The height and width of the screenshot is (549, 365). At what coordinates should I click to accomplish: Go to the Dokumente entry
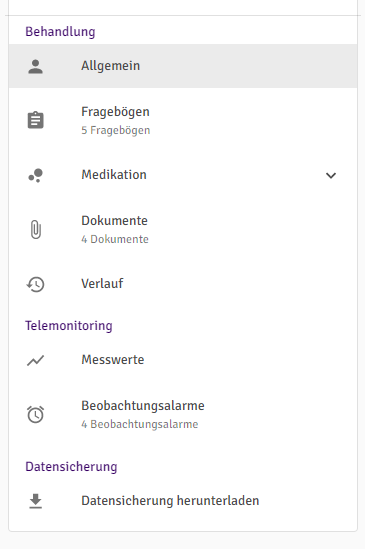click(x=114, y=221)
